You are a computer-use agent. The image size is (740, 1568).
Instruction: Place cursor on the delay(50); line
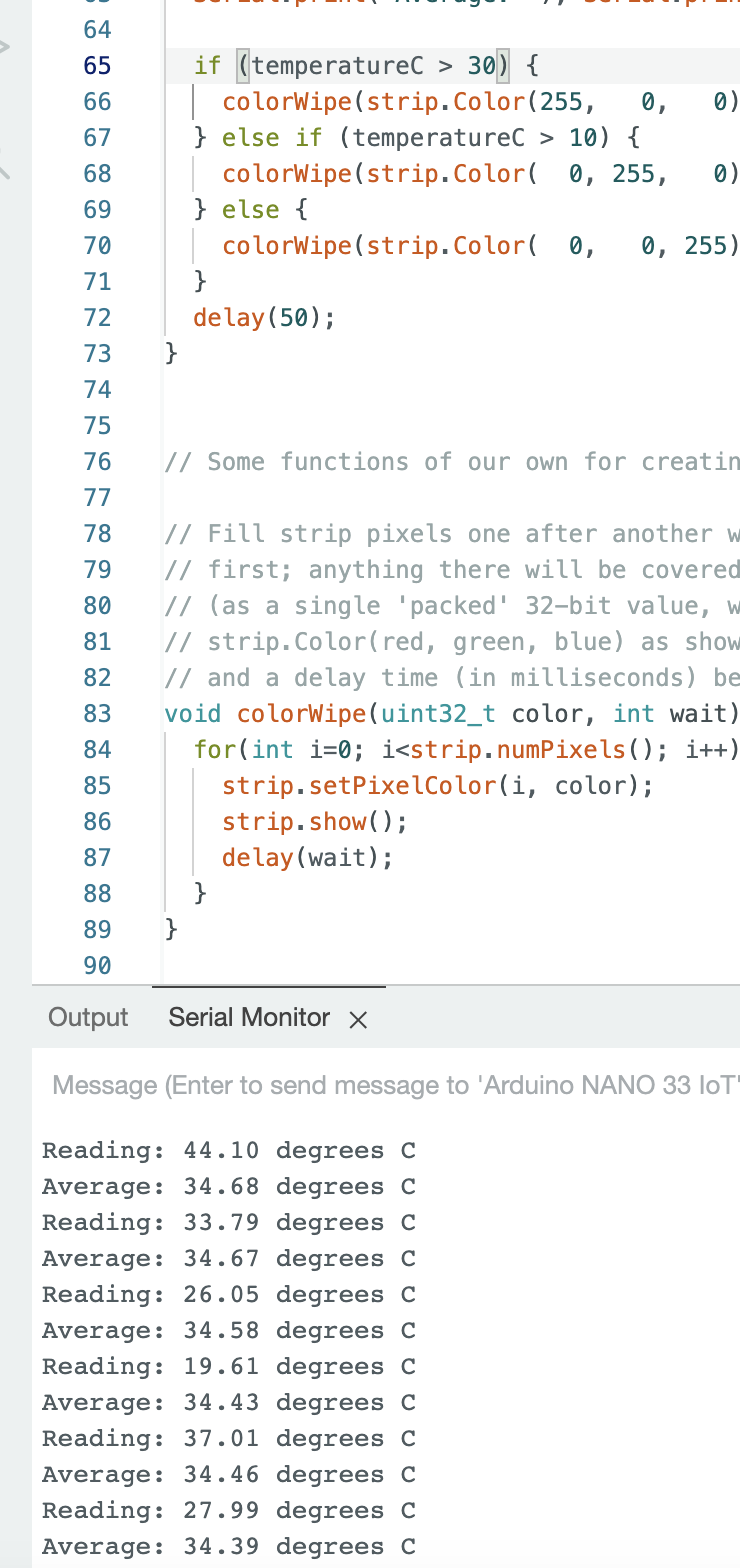264,318
